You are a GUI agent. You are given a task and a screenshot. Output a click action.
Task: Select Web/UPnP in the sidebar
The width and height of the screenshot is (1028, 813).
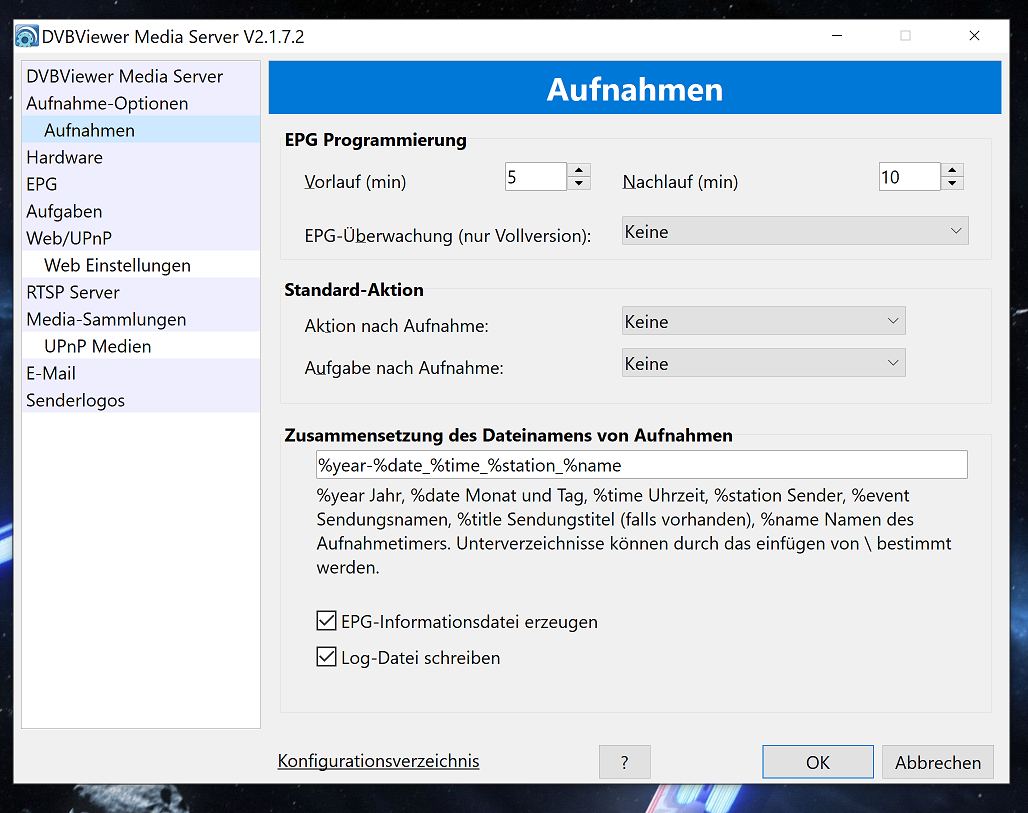141,238
